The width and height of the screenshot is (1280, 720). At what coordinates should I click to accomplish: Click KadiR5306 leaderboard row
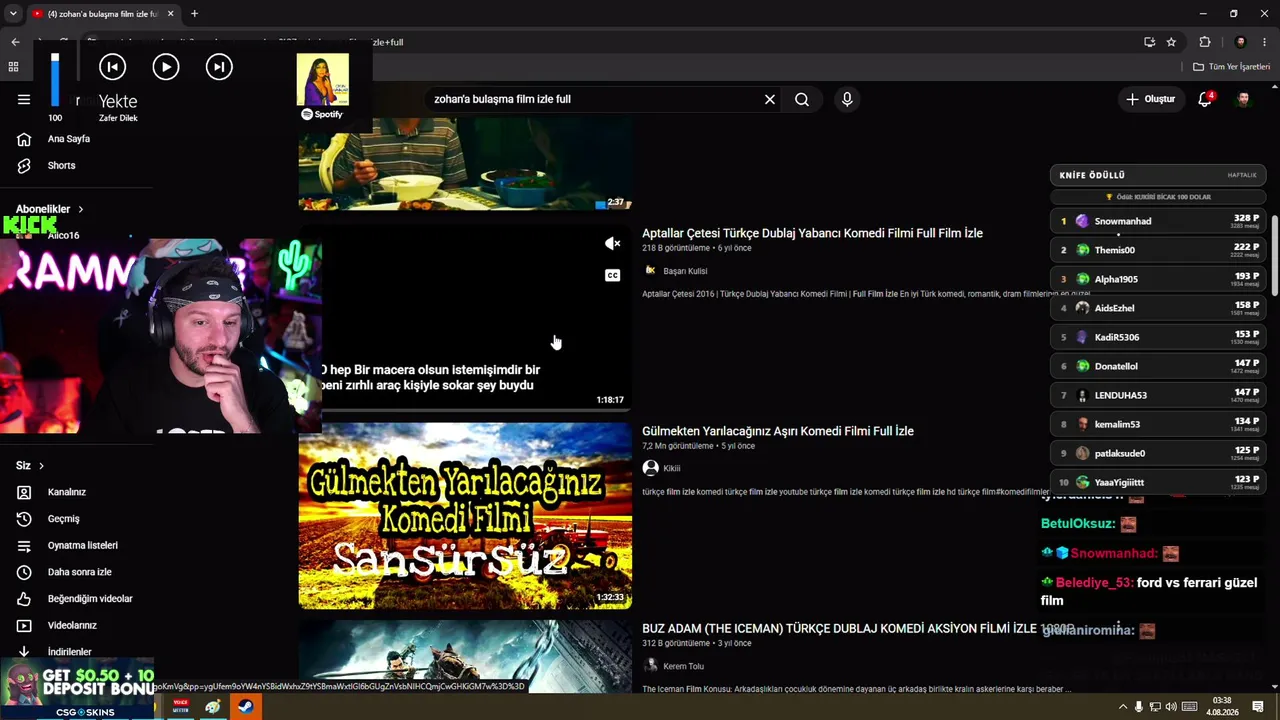point(1158,337)
